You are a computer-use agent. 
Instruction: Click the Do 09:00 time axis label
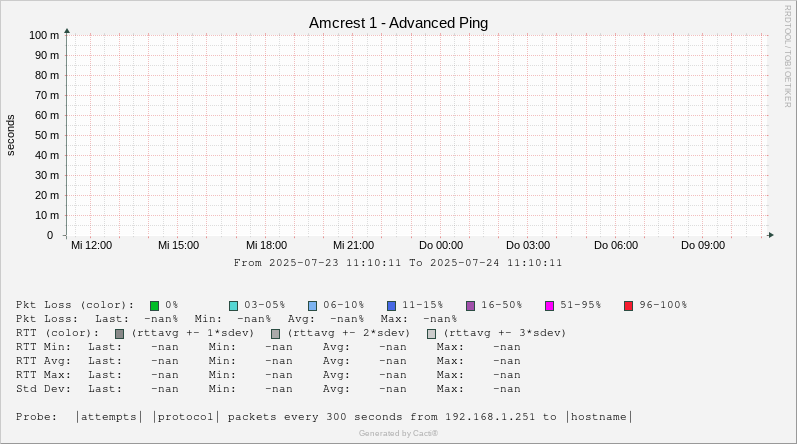click(703, 245)
